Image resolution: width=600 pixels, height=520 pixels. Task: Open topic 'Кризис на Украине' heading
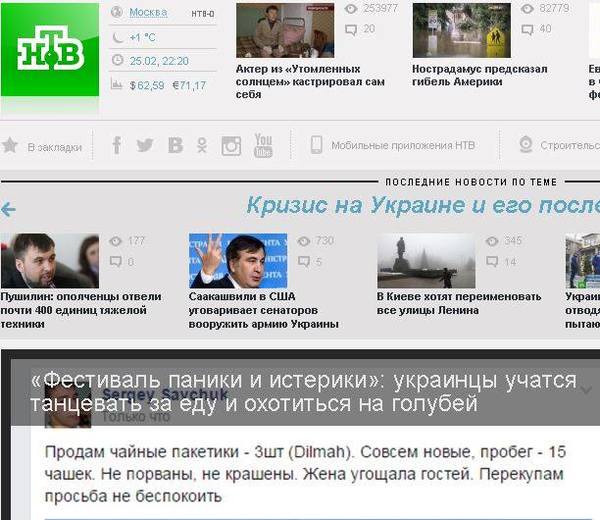[x=423, y=205]
